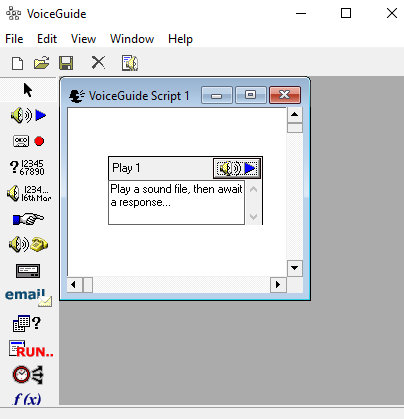
Task: Add a Play module from the palette
Action: point(28,116)
